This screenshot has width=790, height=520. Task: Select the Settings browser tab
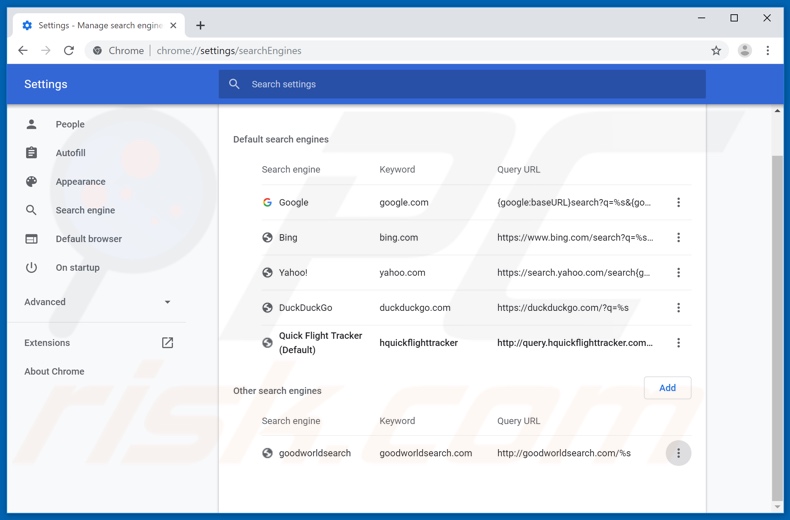point(100,25)
